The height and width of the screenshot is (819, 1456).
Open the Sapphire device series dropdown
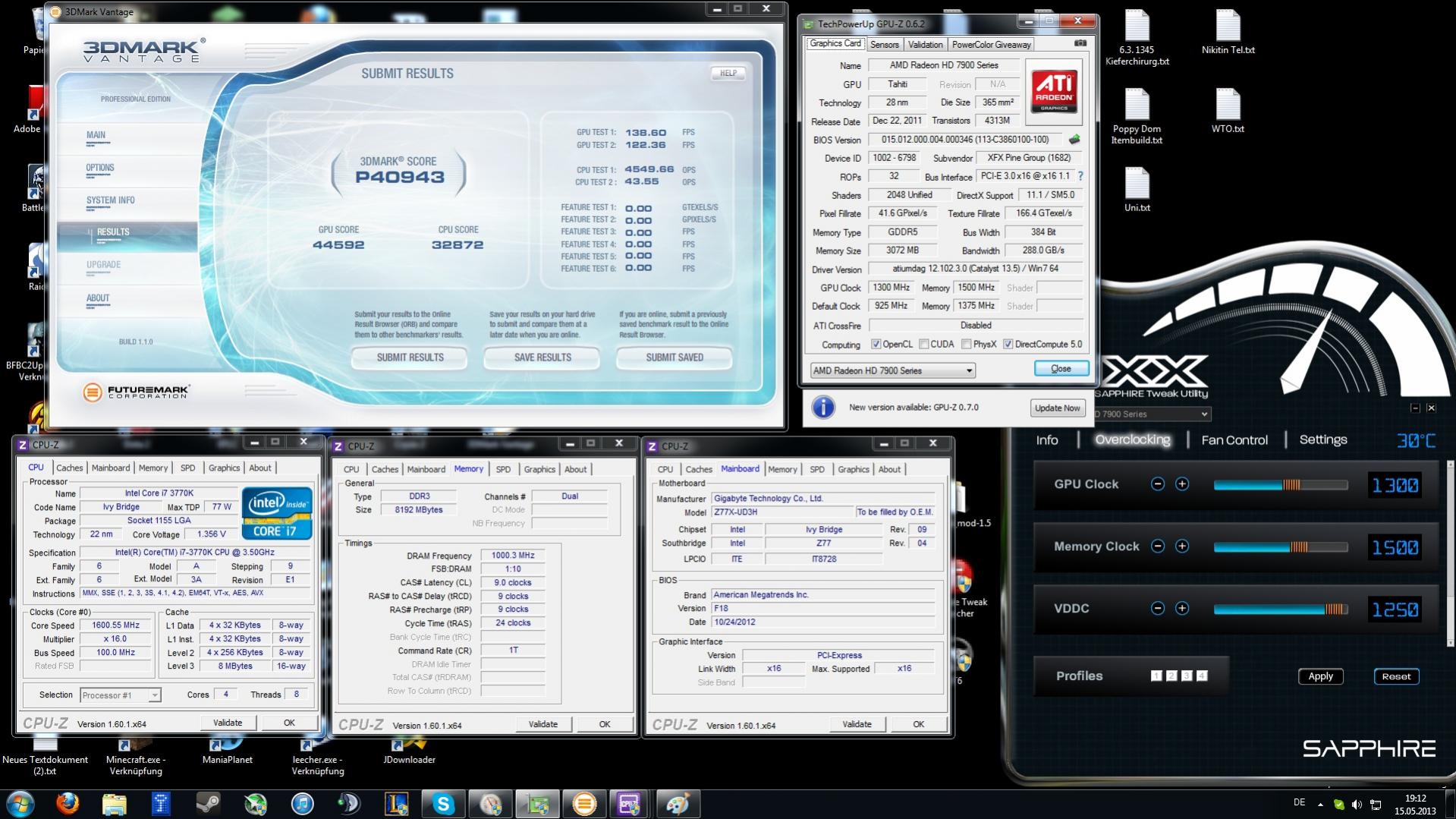point(1153,414)
